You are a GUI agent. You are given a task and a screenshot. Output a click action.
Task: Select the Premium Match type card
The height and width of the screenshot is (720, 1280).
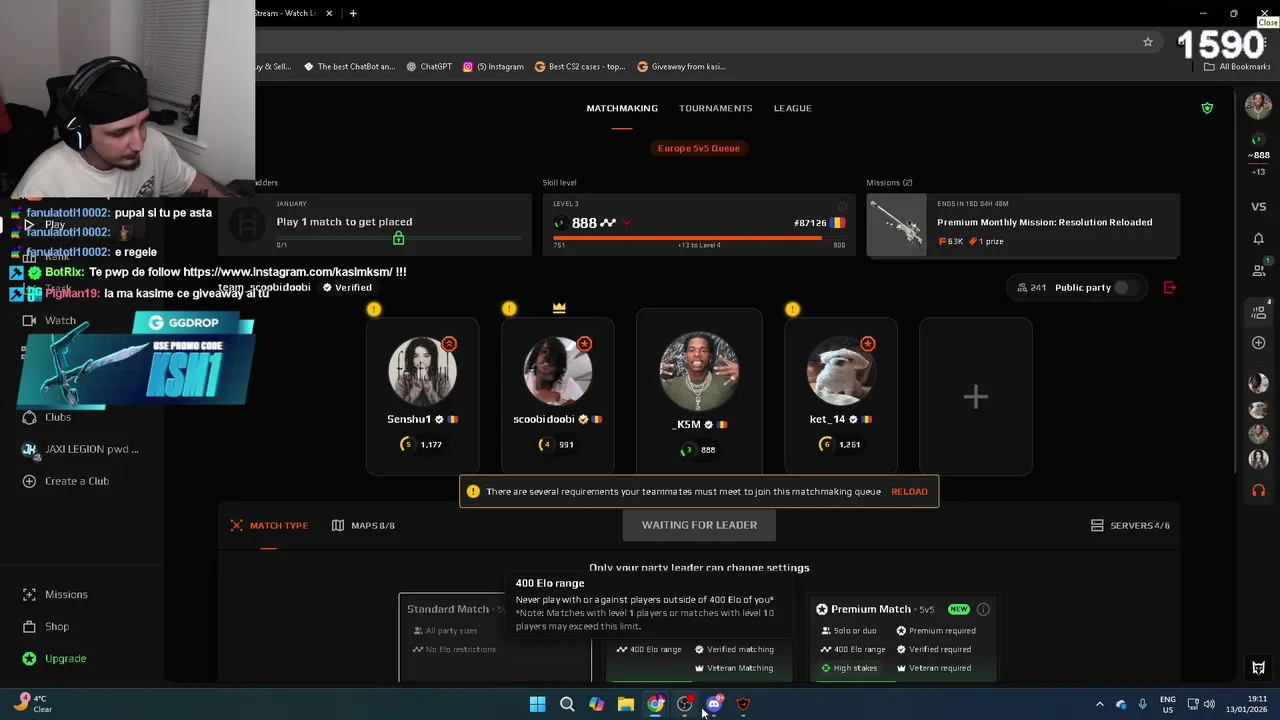pyautogui.click(x=904, y=638)
